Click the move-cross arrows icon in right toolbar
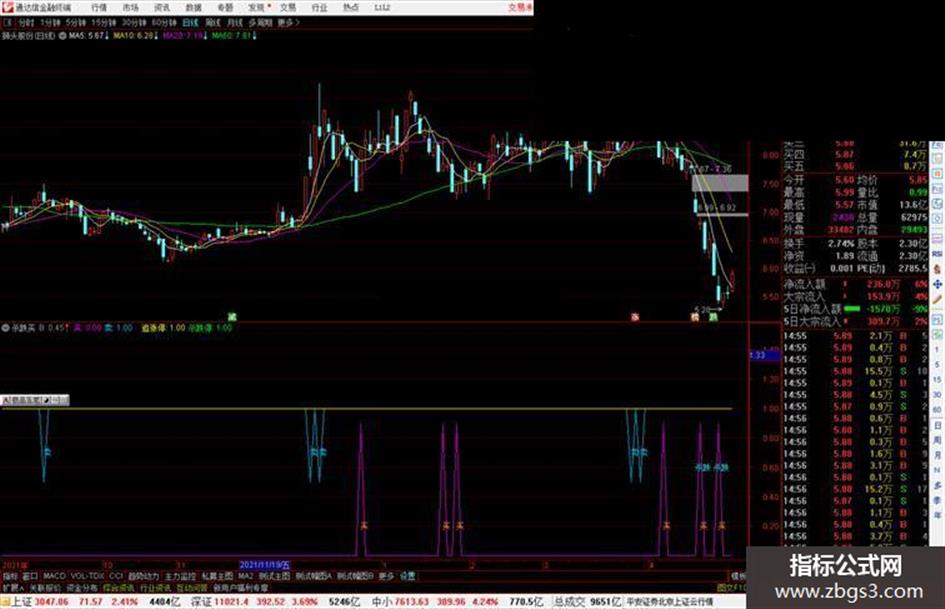Screen dimensions: 945x609 (x=937, y=284)
